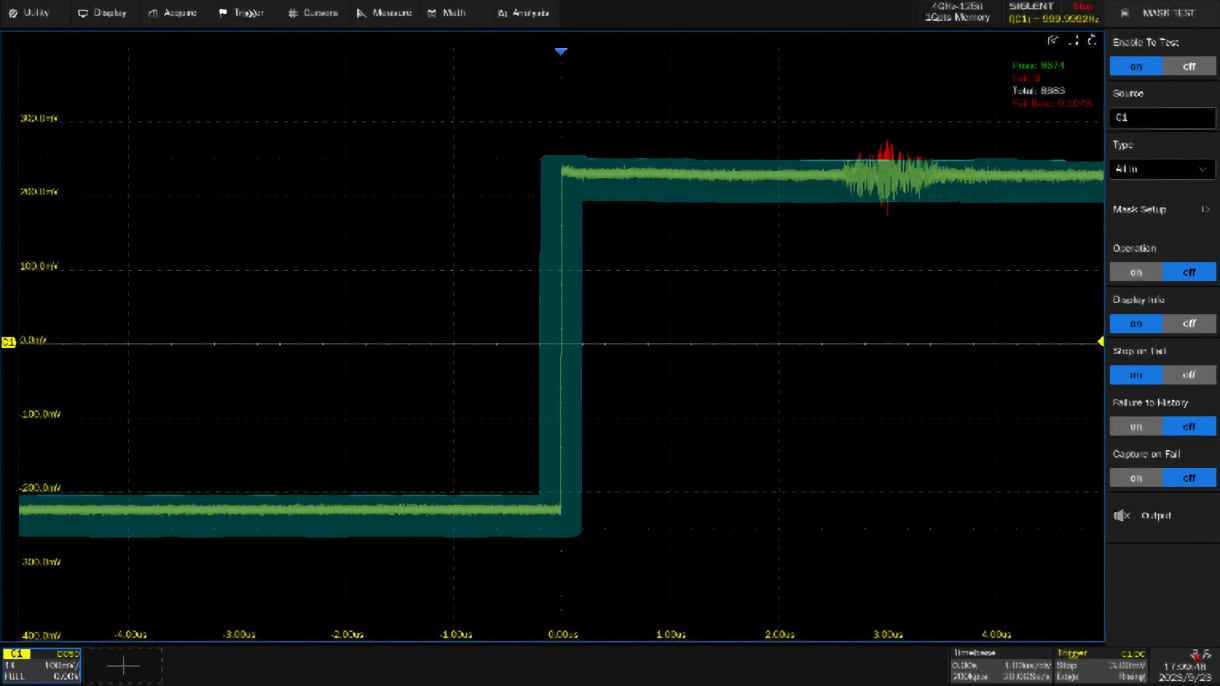This screenshot has width=1220, height=686.
Task: Click the trigger position marker above the grid
Action: point(561,51)
